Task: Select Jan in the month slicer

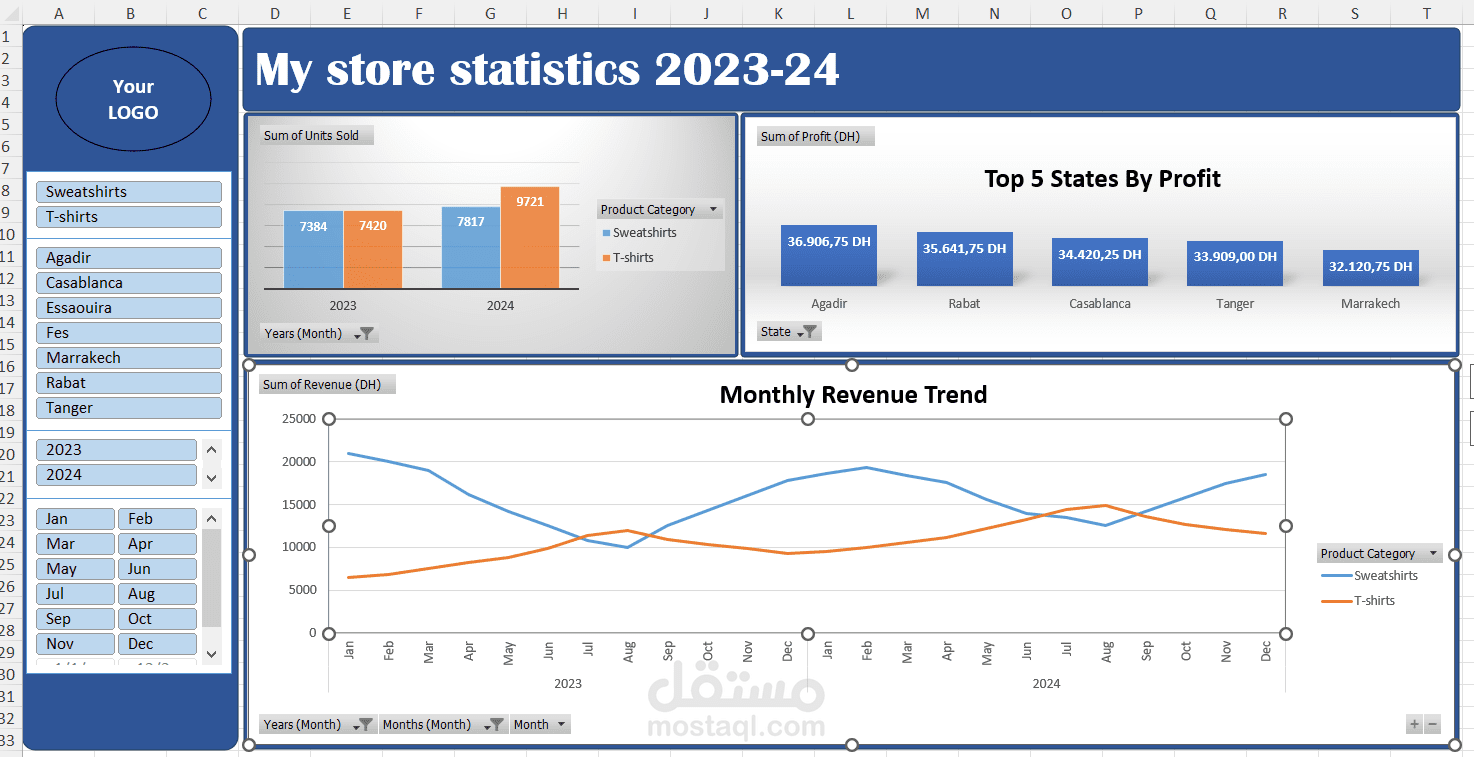Action: (x=75, y=518)
